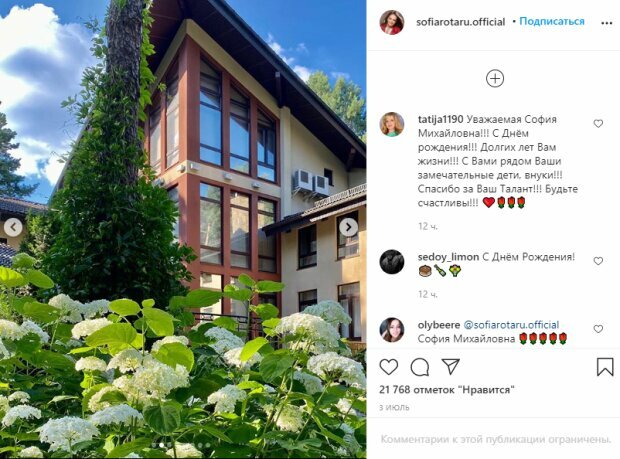Go to previous photo with left arrow
Screen dimensions: 620x459
pos(13,227)
